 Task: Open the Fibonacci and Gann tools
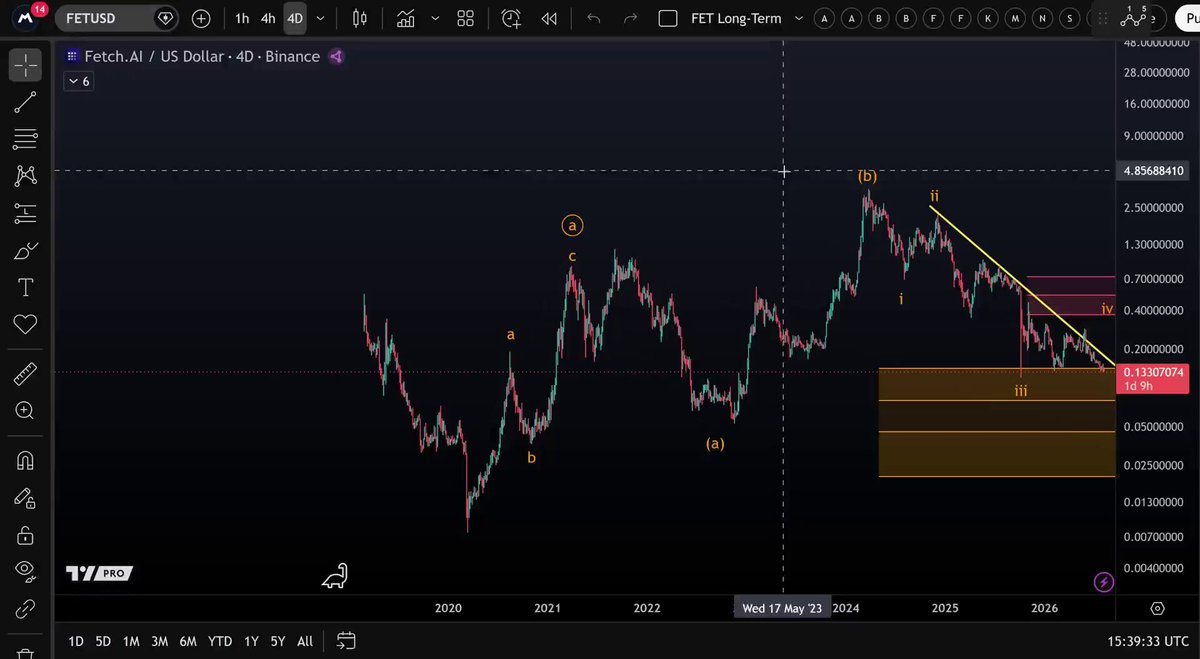point(25,138)
